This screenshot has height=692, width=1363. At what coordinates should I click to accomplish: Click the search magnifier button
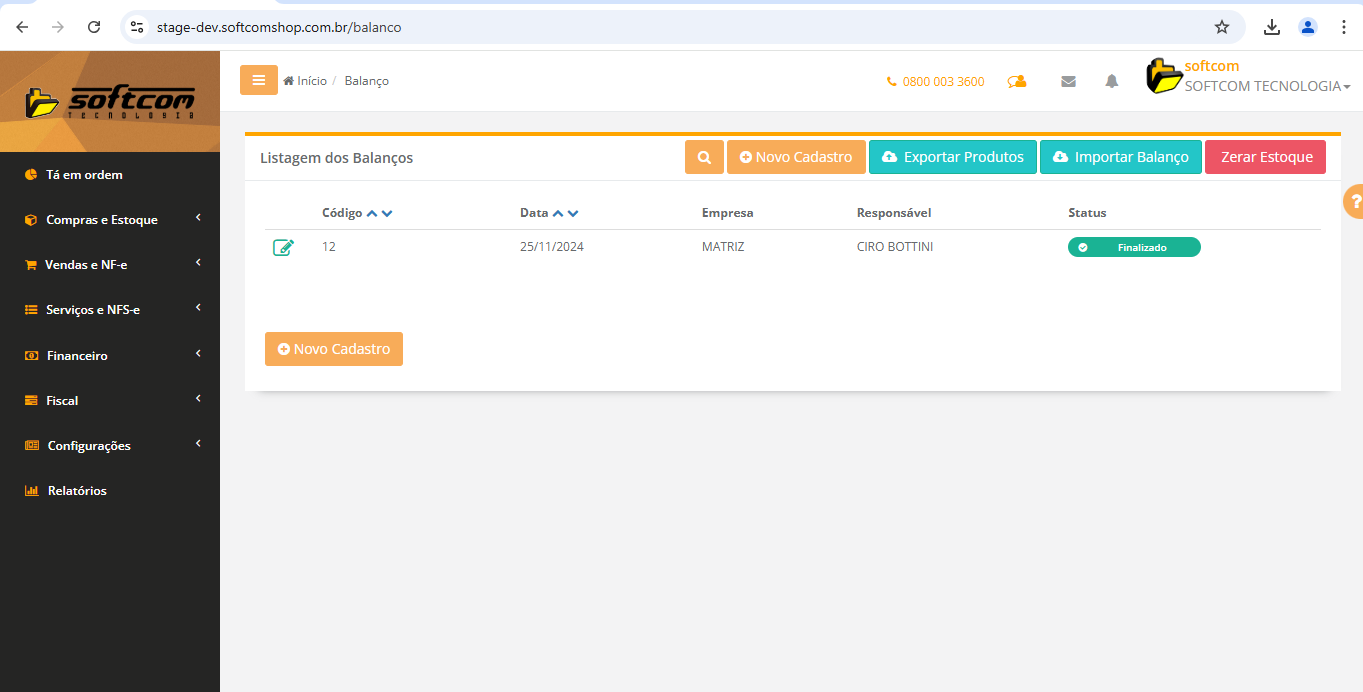tap(704, 157)
